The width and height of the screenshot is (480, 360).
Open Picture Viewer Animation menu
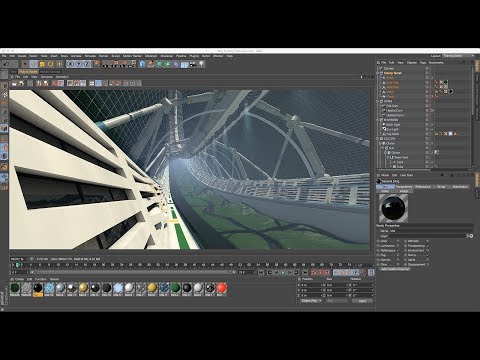[x=62, y=77]
